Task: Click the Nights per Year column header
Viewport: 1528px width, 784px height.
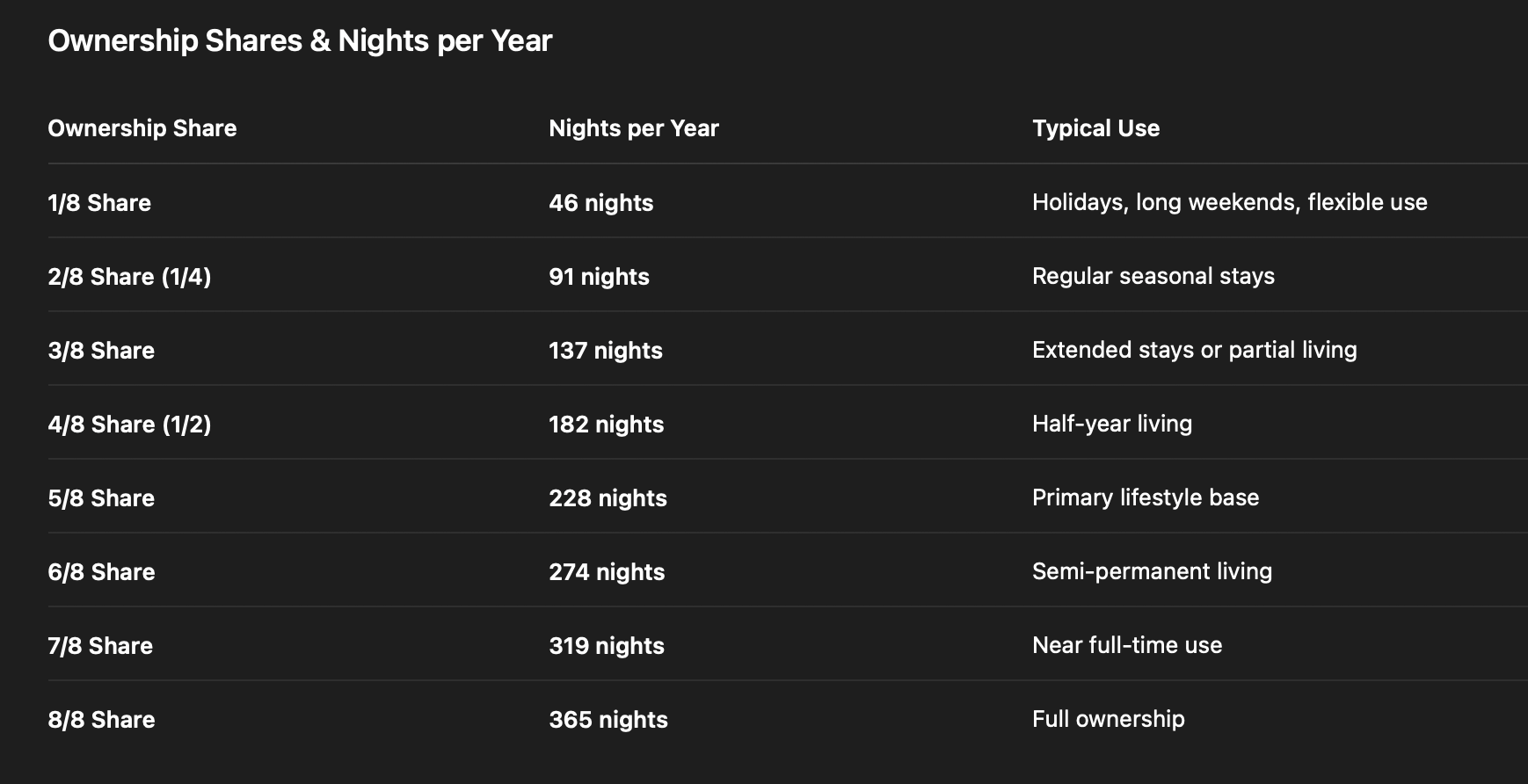Action: [x=634, y=128]
